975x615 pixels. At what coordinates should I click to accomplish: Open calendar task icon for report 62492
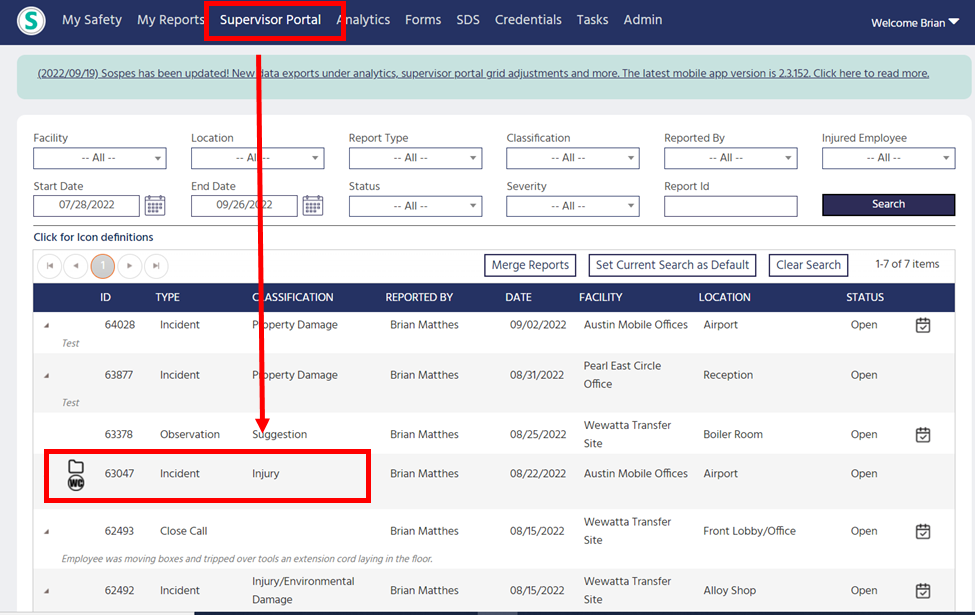click(923, 591)
